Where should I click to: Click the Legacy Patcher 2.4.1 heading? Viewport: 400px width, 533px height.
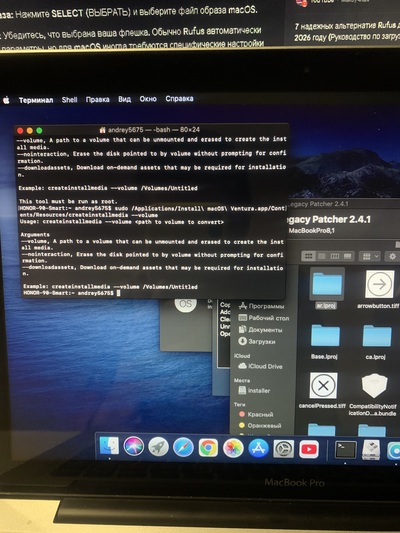pyautogui.click(x=328, y=220)
